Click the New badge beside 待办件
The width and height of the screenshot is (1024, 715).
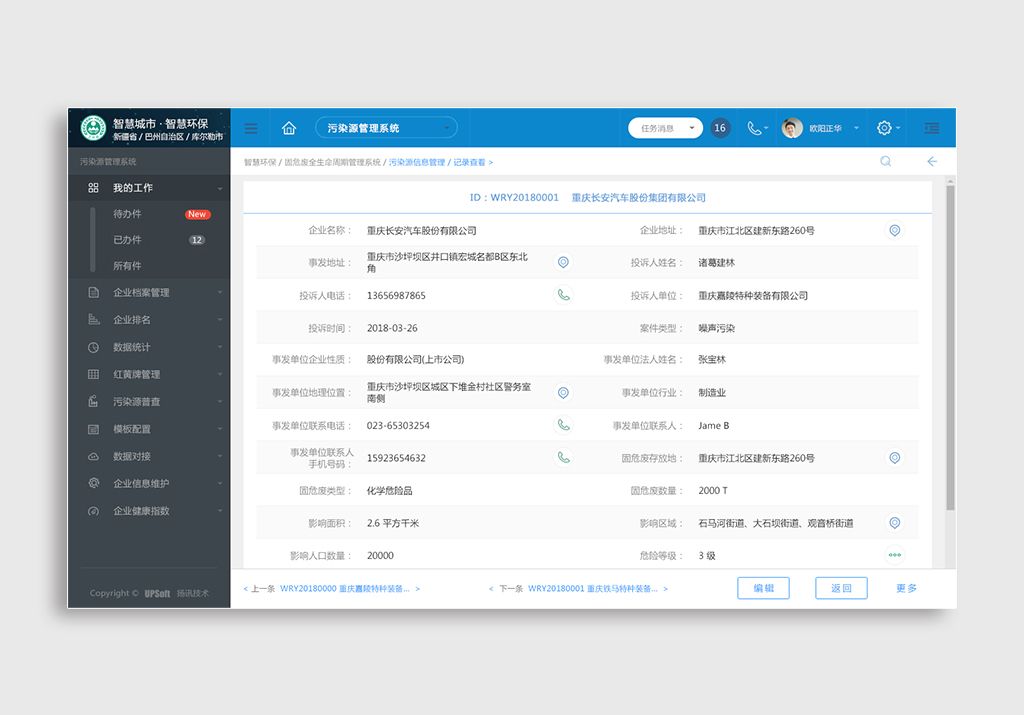197,214
